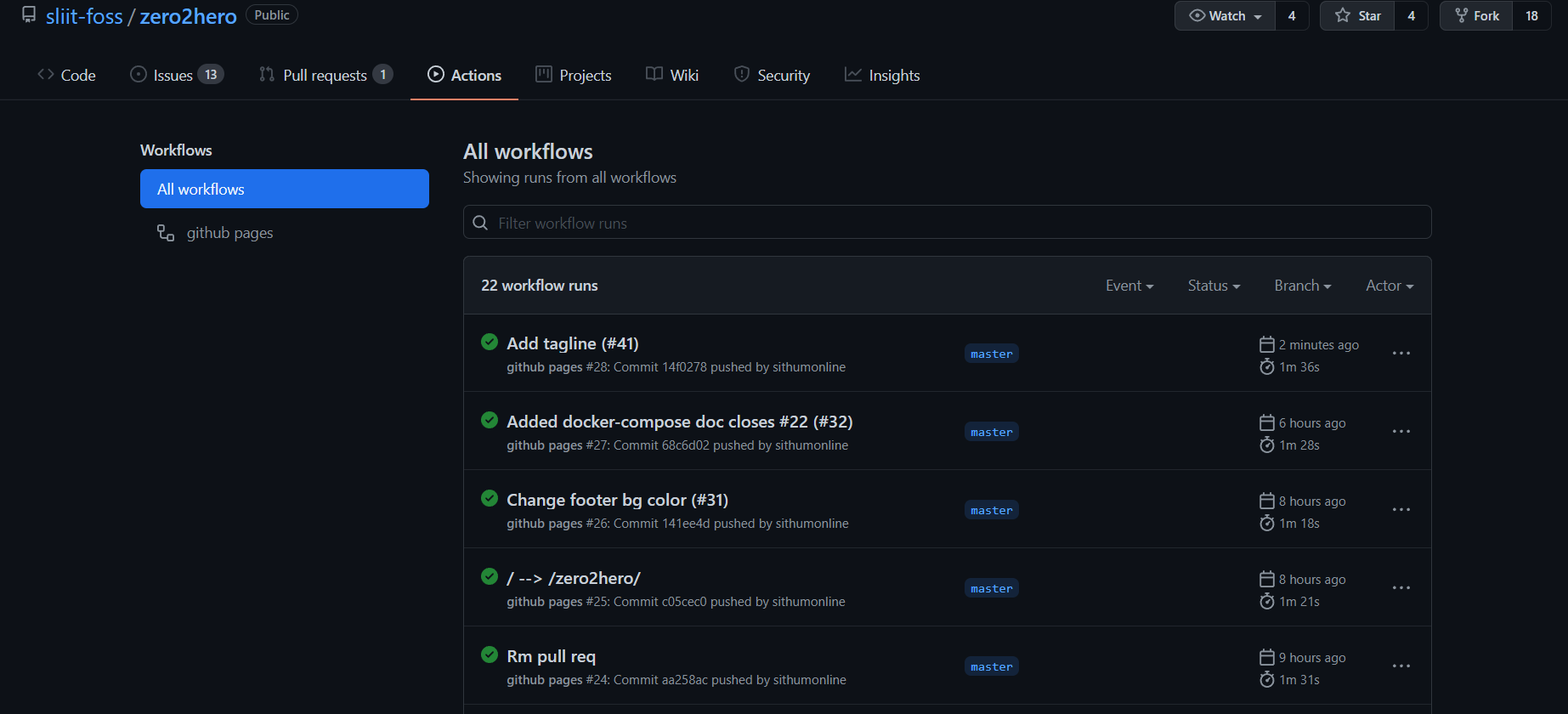Click the Public badge
This screenshot has width=1568, height=714.
tap(272, 15)
